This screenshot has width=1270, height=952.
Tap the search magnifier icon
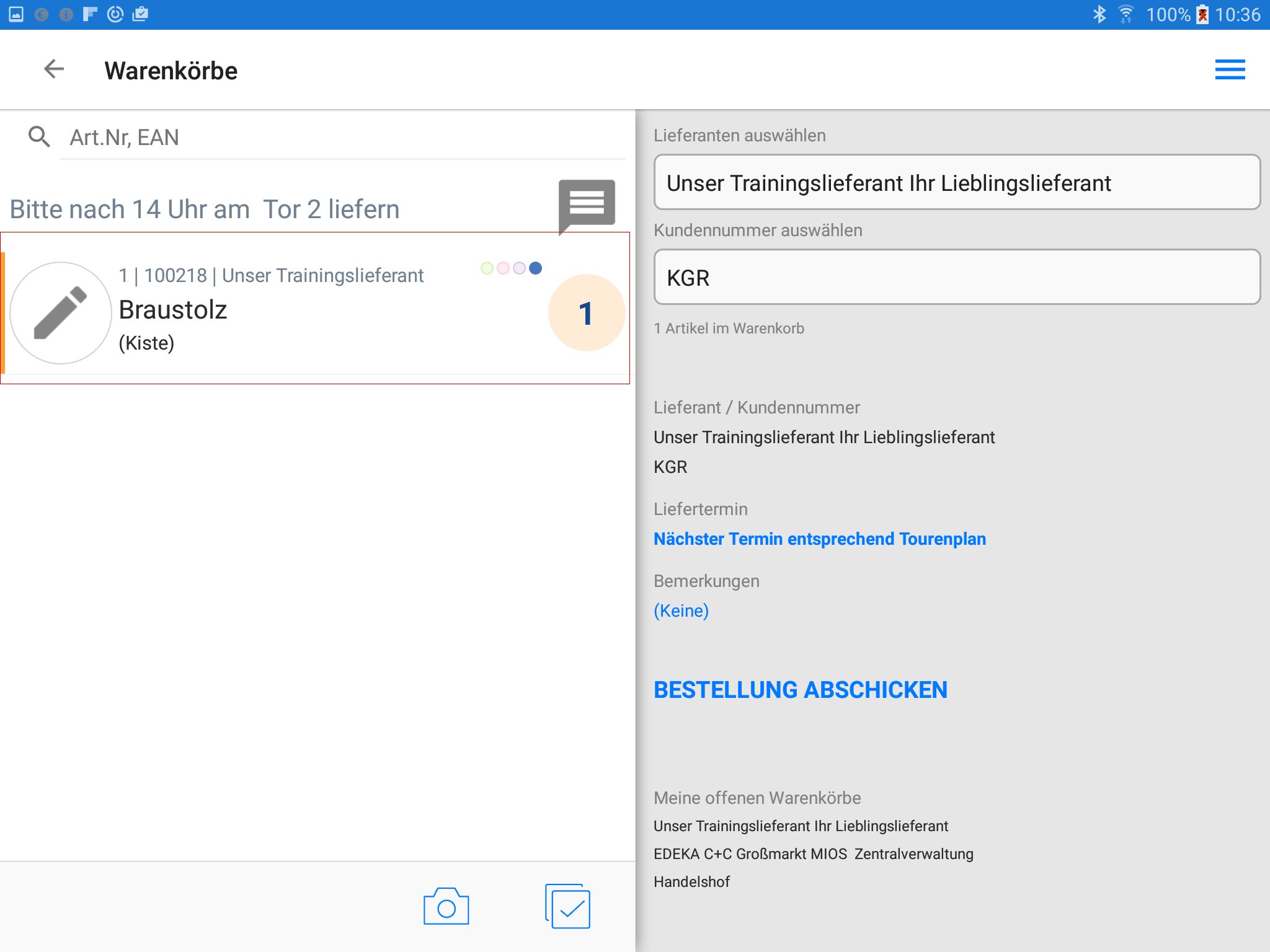coord(39,137)
